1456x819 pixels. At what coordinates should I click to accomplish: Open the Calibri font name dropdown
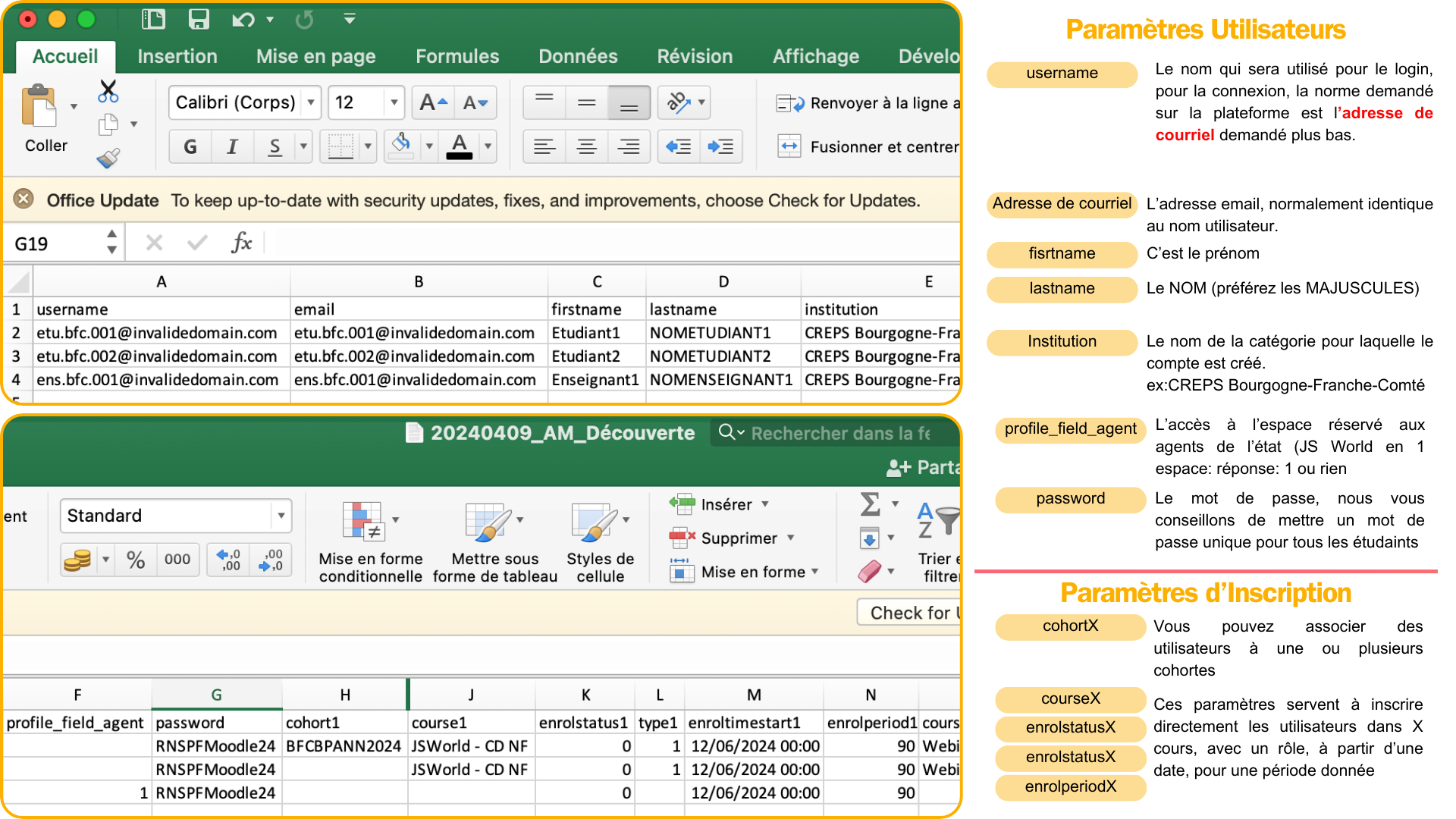pyautogui.click(x=311, y=102)
